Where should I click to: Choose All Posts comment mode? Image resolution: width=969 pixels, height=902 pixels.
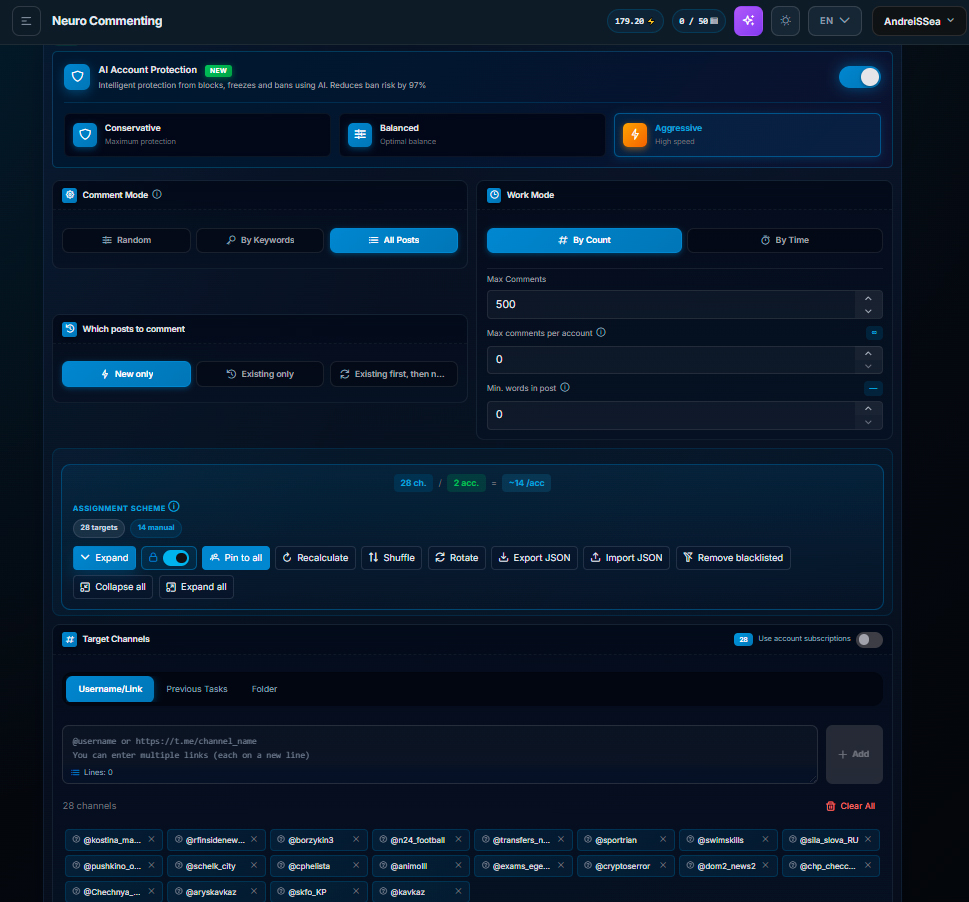tap(394, 240)
